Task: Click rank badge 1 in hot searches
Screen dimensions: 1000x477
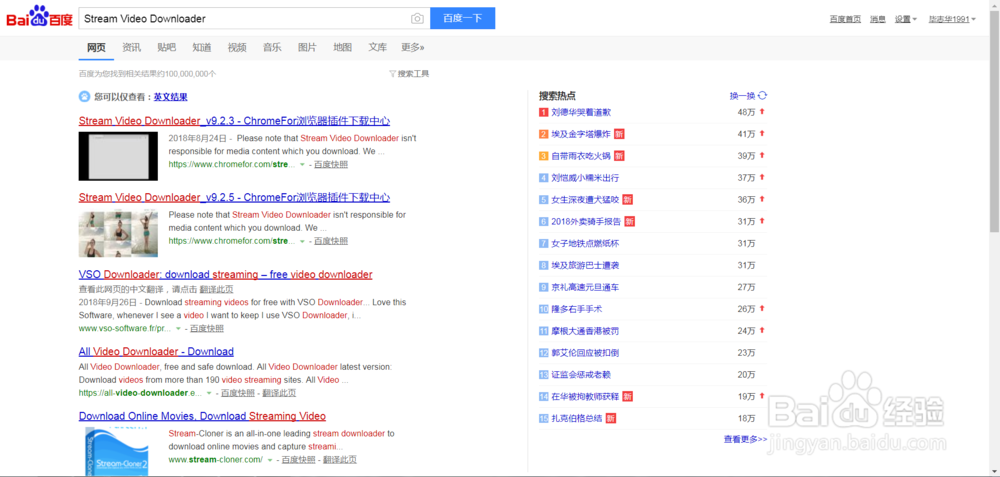Action: click(x=543, y=112)
